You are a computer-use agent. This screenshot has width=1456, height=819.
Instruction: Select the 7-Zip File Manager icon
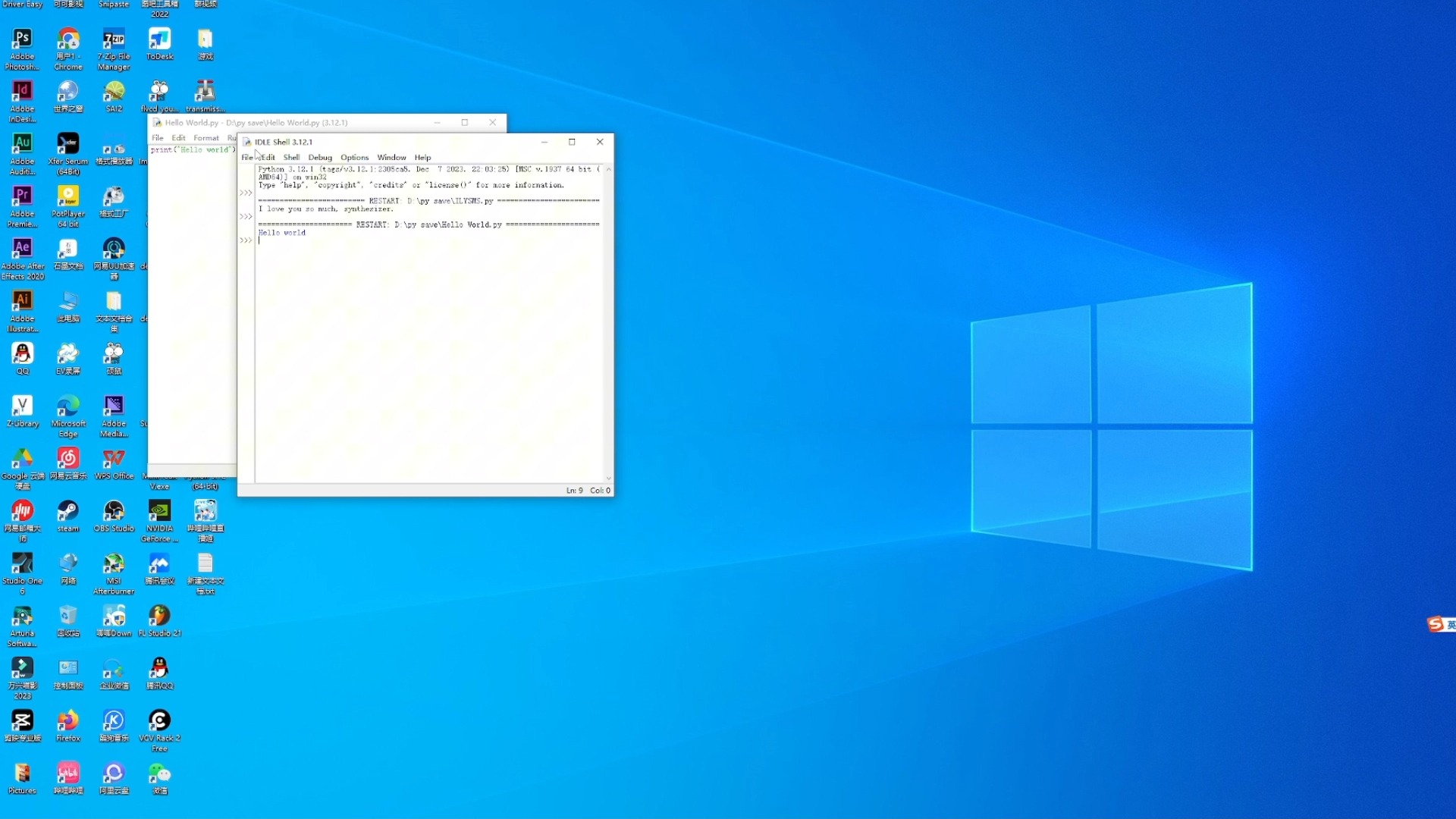tap(114, 49)
